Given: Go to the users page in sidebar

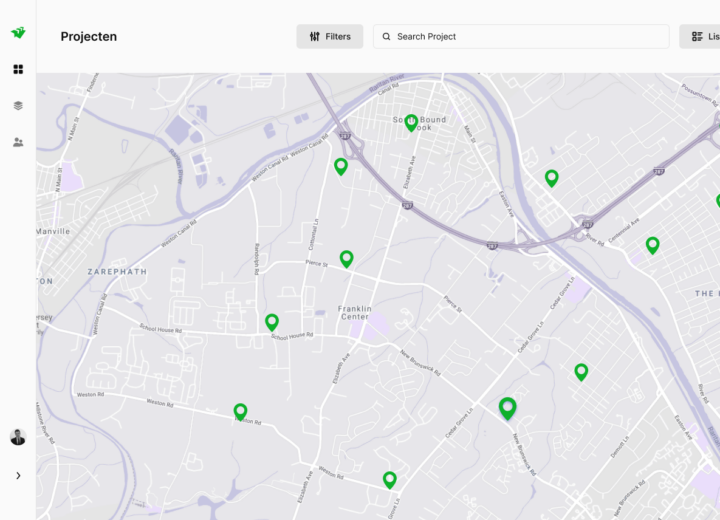Looking at the screenshot, I should coord(18,142).
